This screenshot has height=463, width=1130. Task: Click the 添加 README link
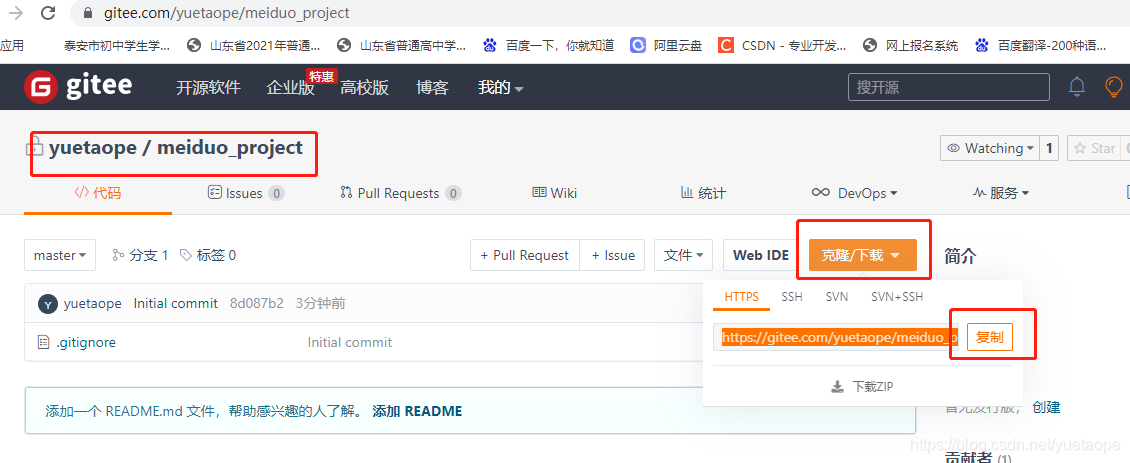(417, 411)
